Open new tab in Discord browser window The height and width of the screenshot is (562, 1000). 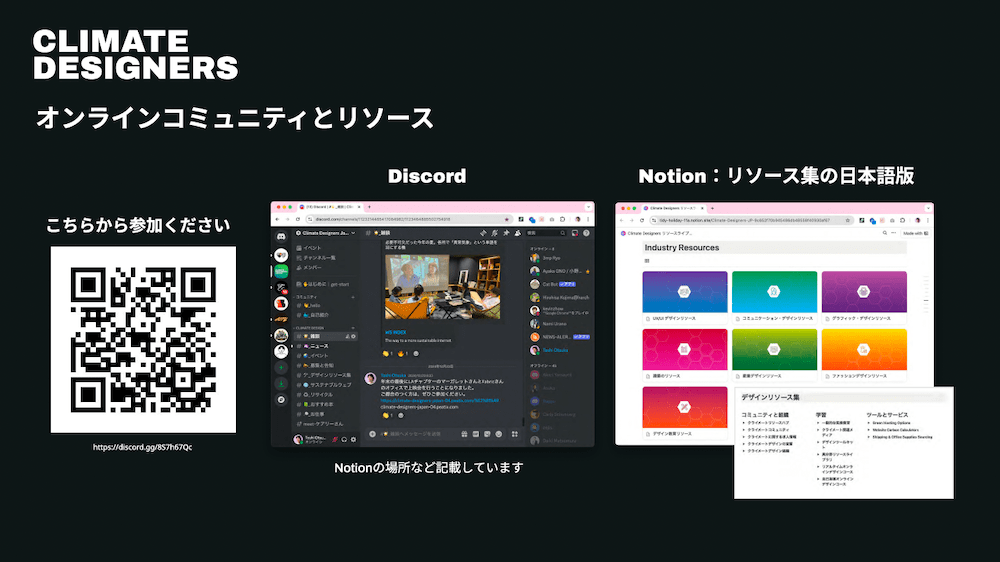[x=369, y=207]
